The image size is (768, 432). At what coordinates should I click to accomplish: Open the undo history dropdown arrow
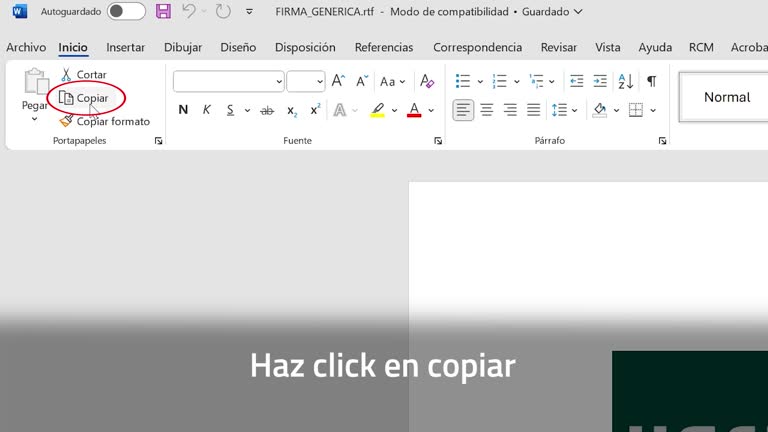pyautogui.click(x=204, y=11)
